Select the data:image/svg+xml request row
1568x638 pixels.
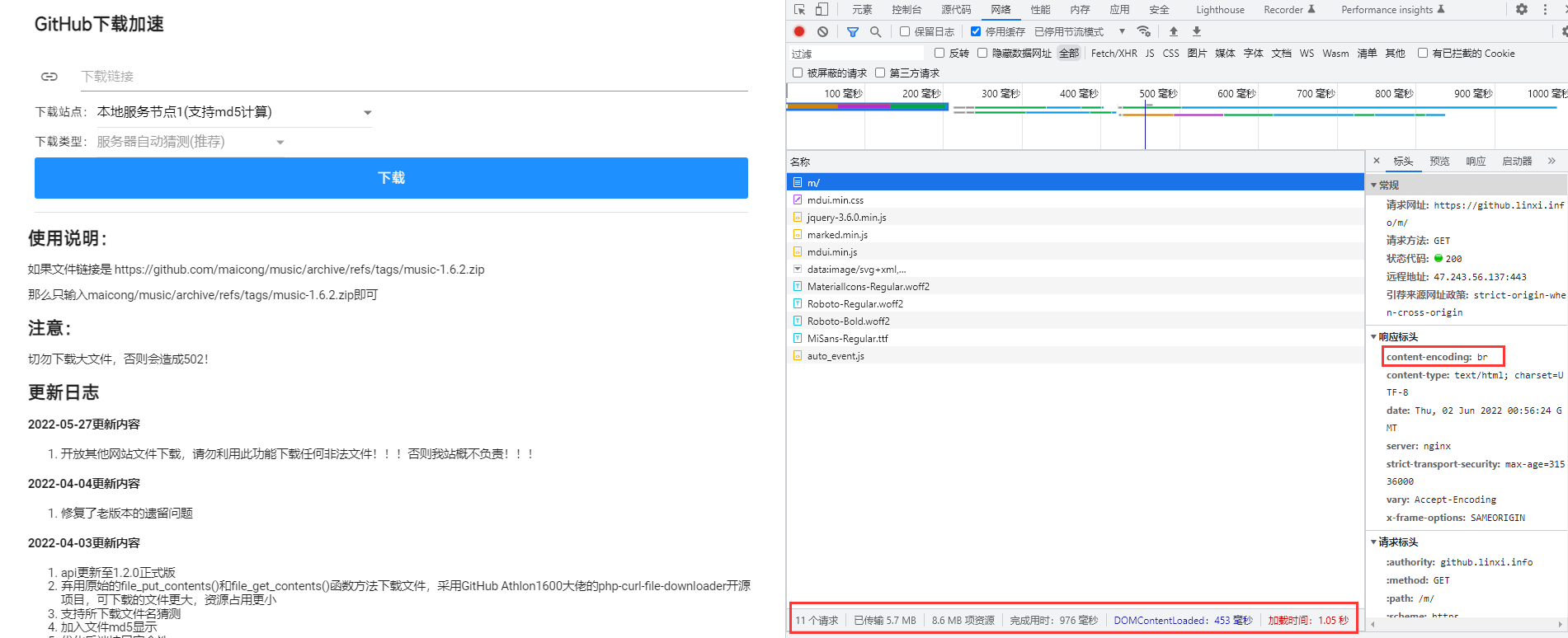click(x=1076, y=269)
